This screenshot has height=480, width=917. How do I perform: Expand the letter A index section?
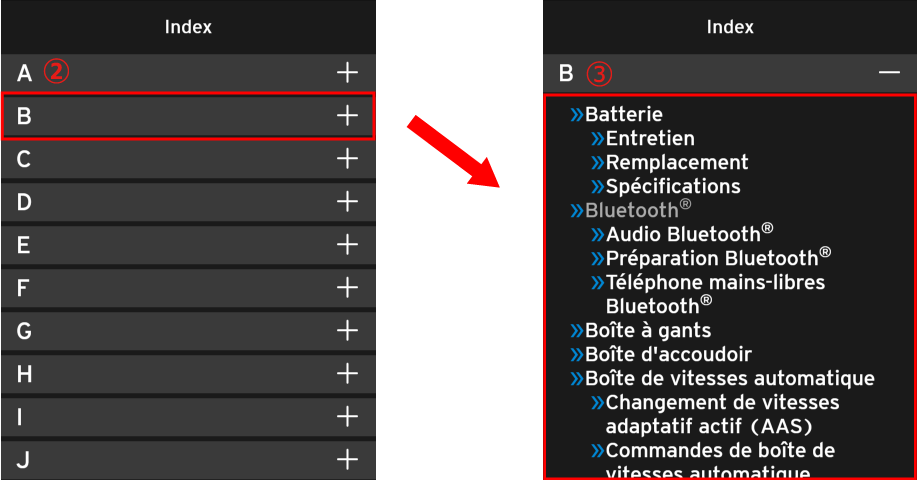[x=346, y=72]
